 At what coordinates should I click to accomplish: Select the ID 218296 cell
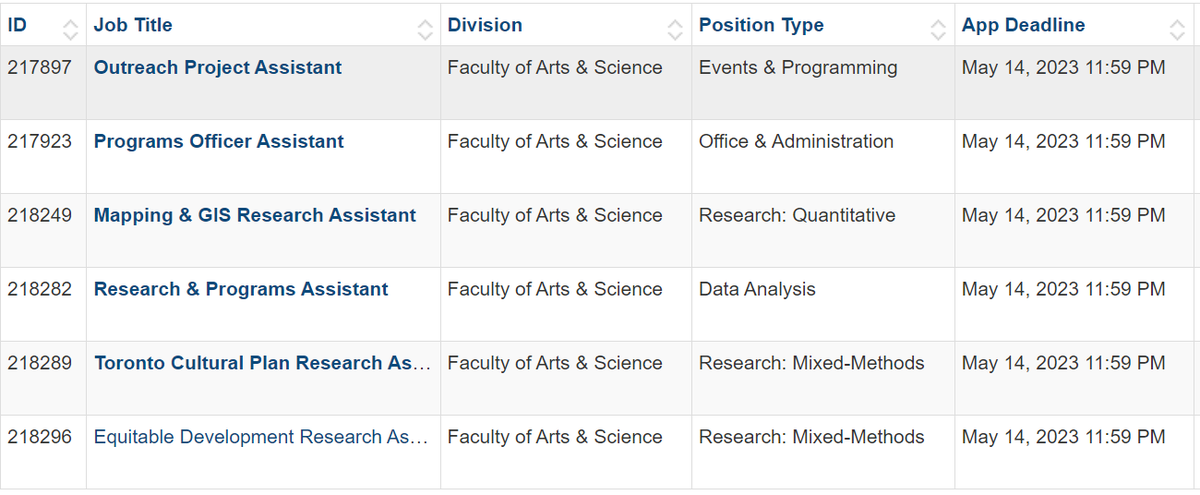[40, 438]
